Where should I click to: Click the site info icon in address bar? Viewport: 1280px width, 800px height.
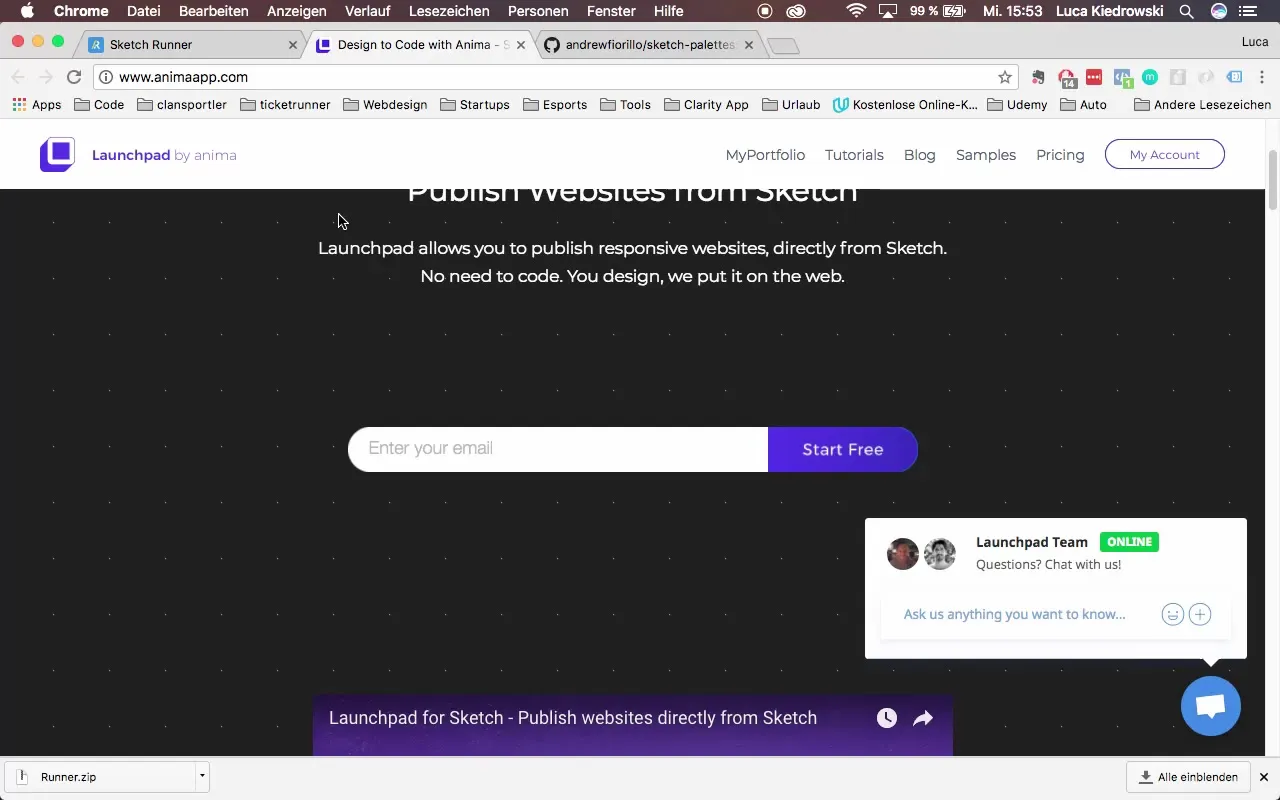pos(105,77)
